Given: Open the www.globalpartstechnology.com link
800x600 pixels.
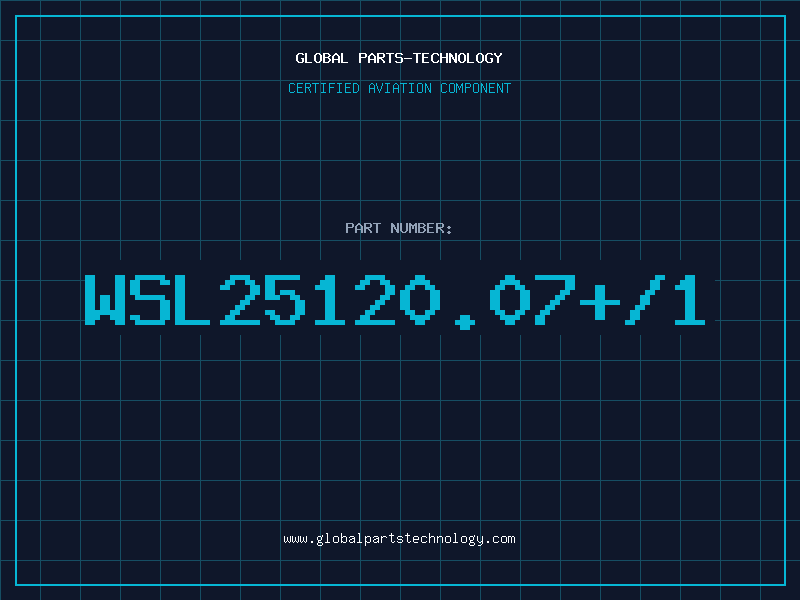Looking at the screenshot, I should coord(399,539).
